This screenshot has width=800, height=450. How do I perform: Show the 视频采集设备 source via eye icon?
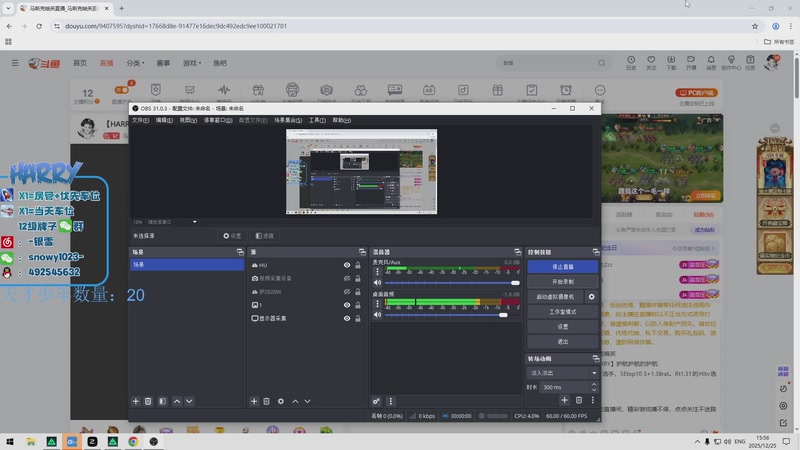[x=347, y=278]
